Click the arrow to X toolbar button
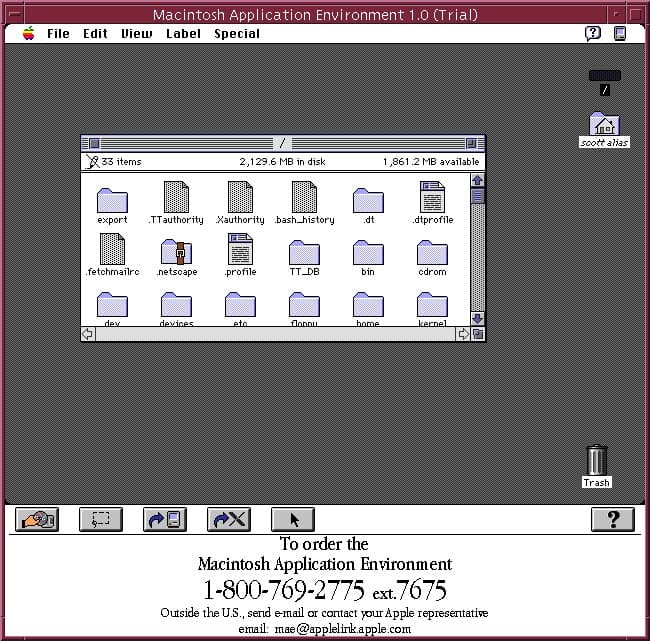 pos(229,519)
